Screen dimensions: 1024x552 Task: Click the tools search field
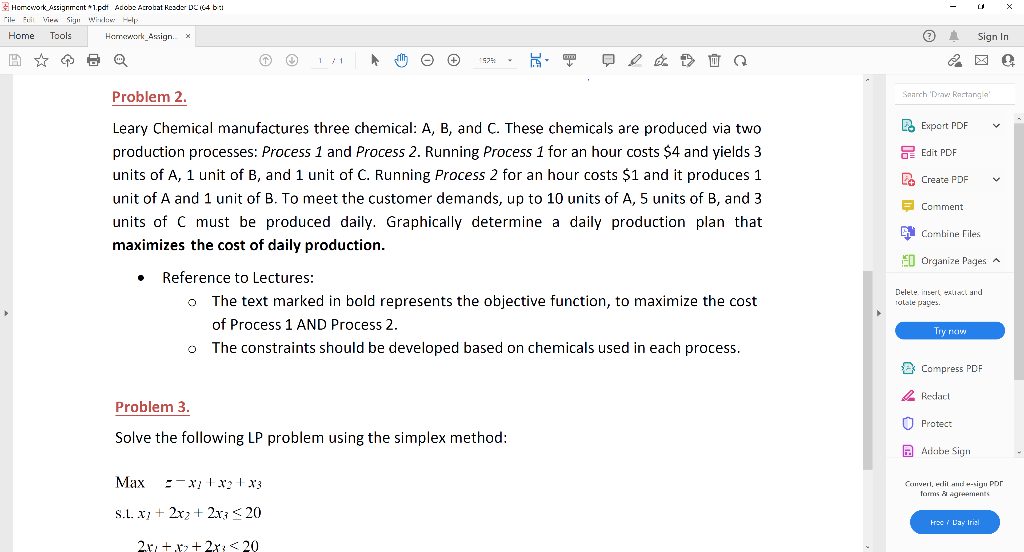(x=954, y=94)
